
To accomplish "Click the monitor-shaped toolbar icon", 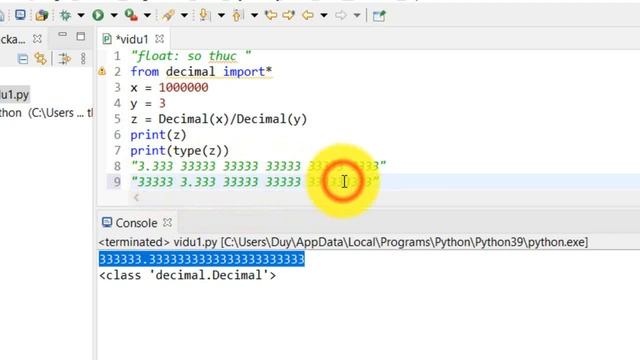I will (x=20, y=16).
